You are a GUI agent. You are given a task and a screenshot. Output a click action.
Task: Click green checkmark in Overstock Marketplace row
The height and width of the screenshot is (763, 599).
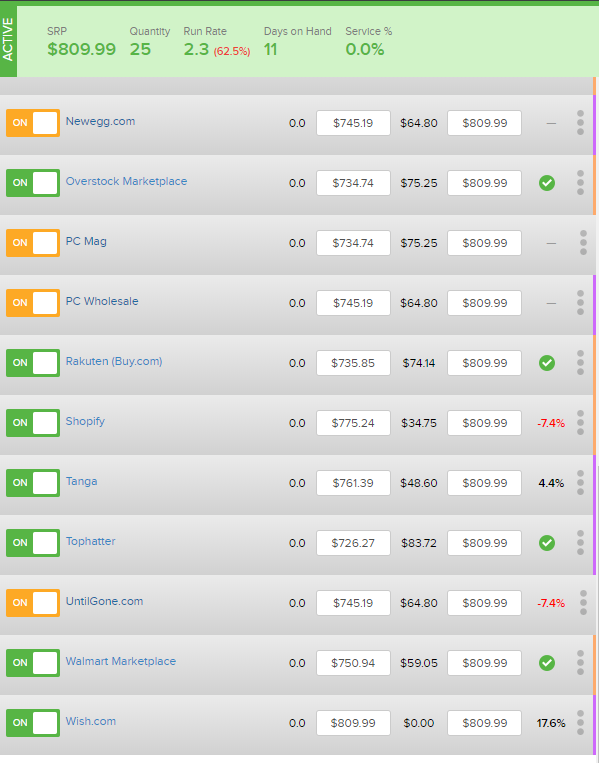547,183
